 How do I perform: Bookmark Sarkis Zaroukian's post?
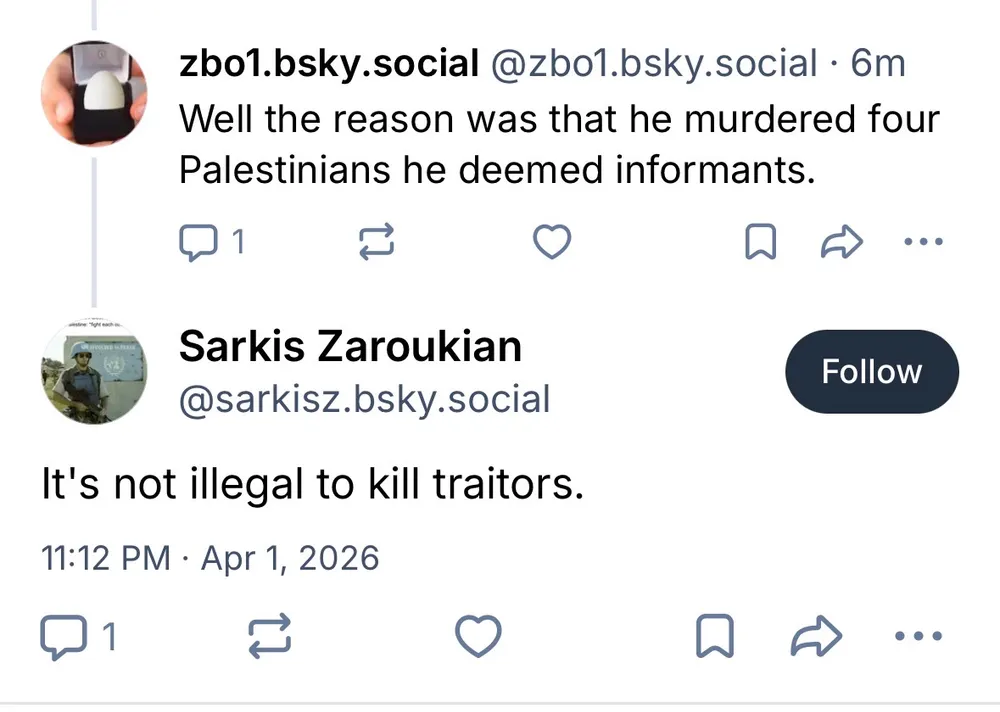(x=715, y=636)
